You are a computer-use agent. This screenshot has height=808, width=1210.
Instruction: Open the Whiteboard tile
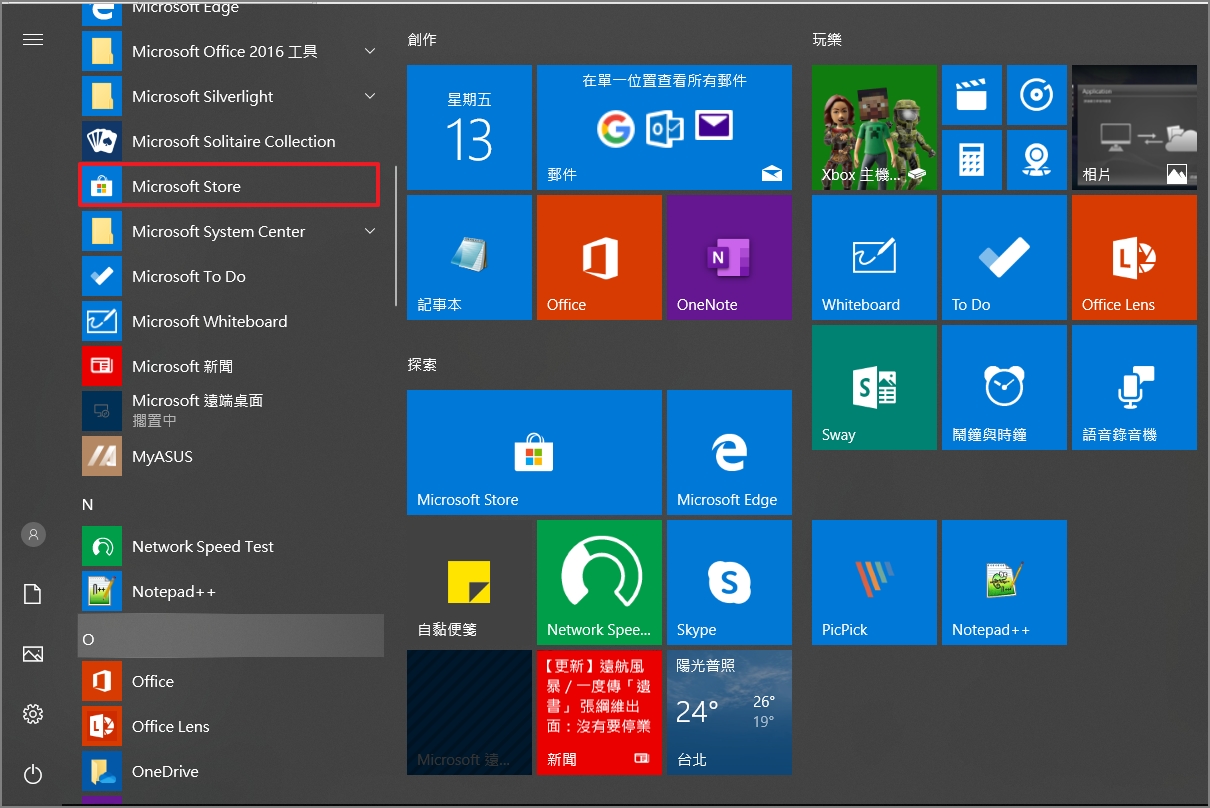point(874,257)
